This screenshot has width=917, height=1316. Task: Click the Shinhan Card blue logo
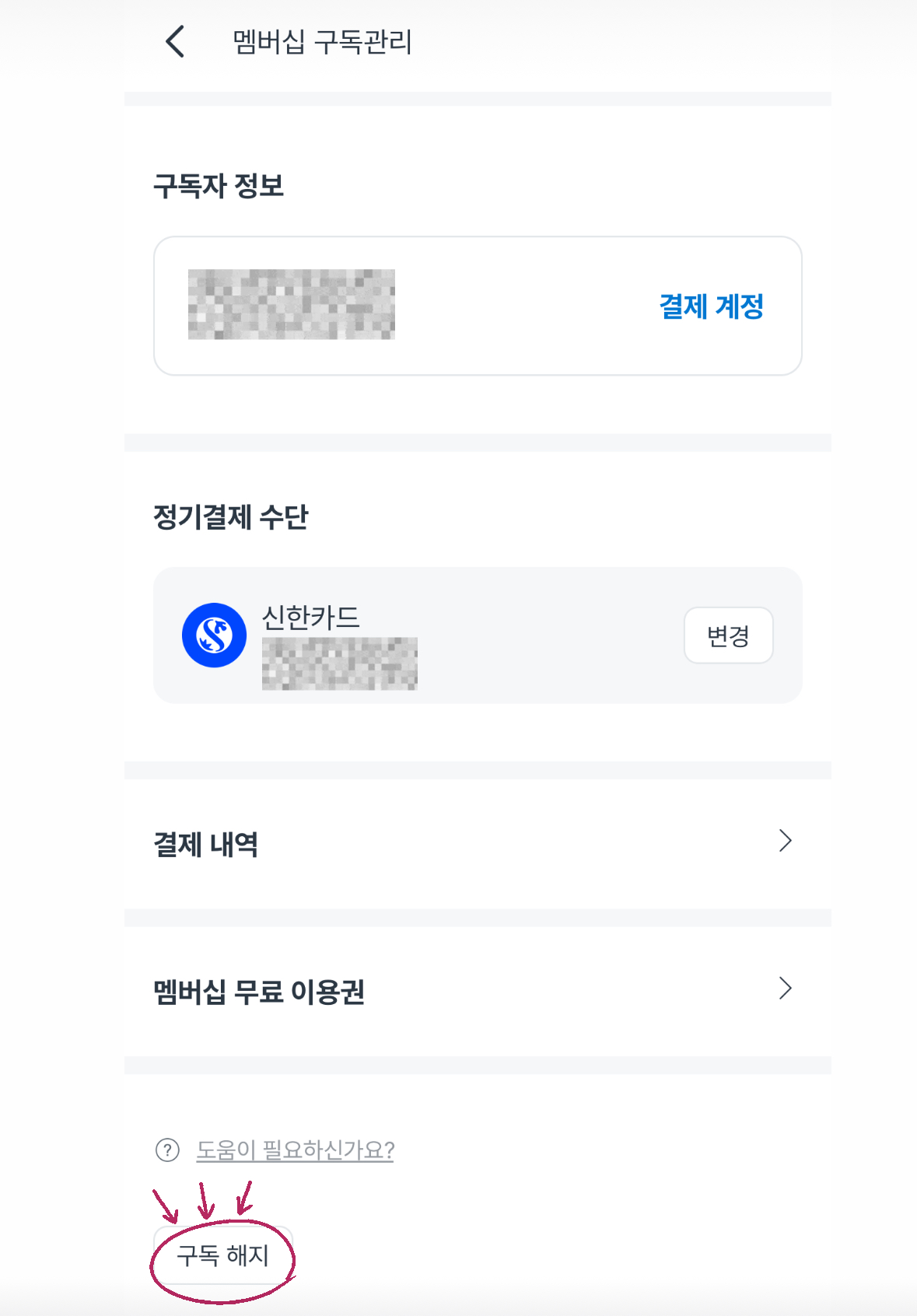[214, 635]
